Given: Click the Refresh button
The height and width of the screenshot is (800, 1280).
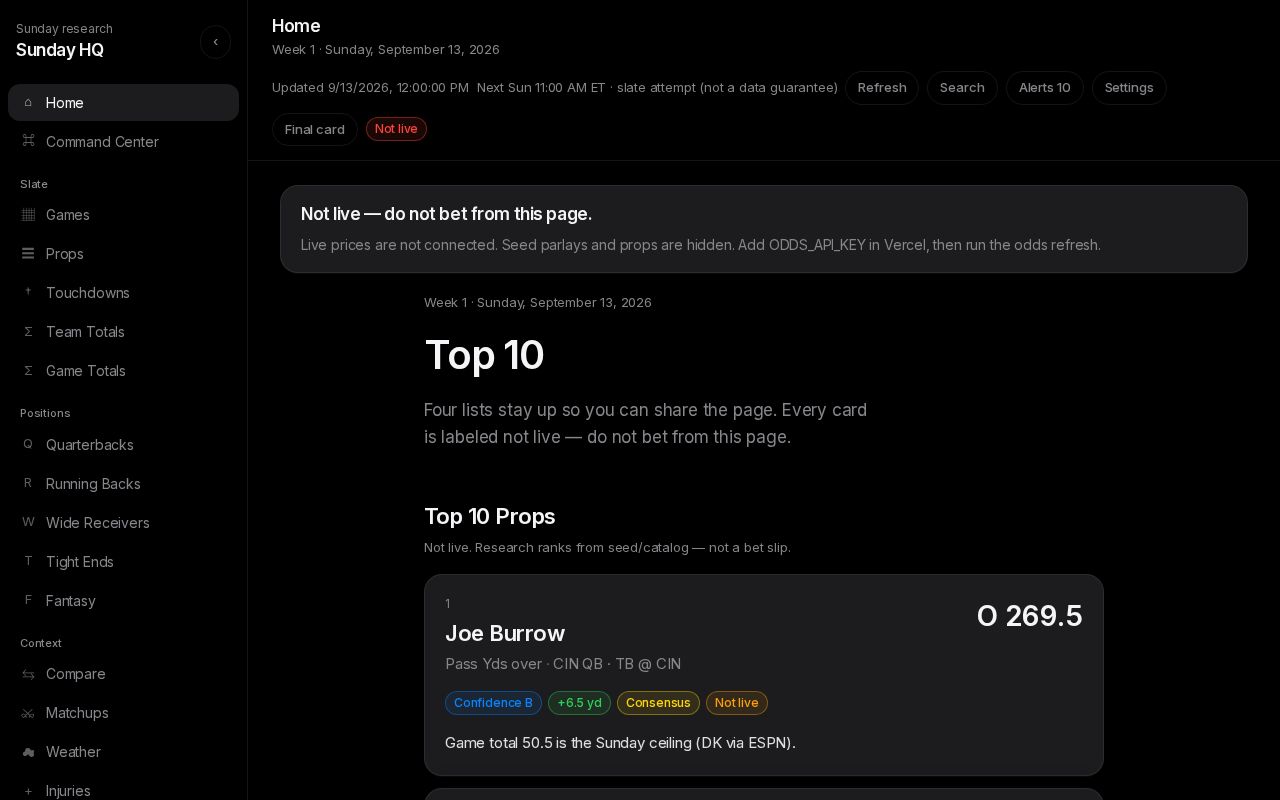Looking at the screenshot, I should tap(882, 88).
